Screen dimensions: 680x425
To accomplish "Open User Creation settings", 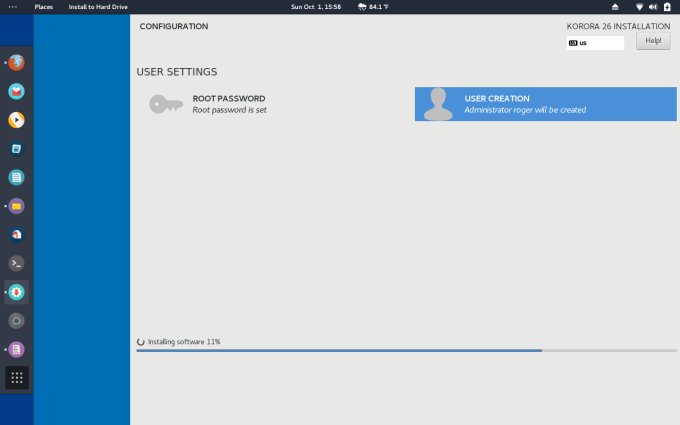I will click(x=546, y=104).
